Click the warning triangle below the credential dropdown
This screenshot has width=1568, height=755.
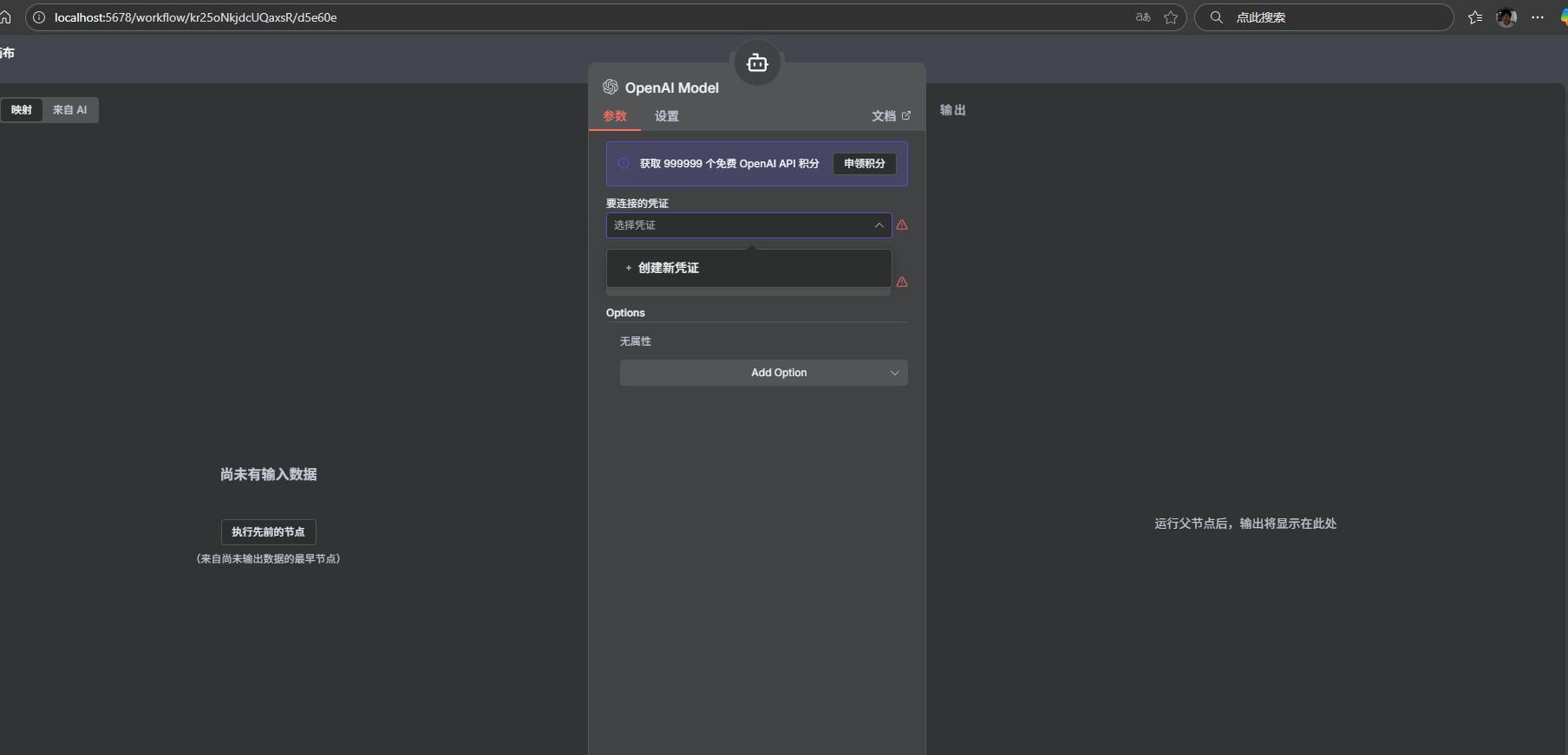[x=902, y=282]
